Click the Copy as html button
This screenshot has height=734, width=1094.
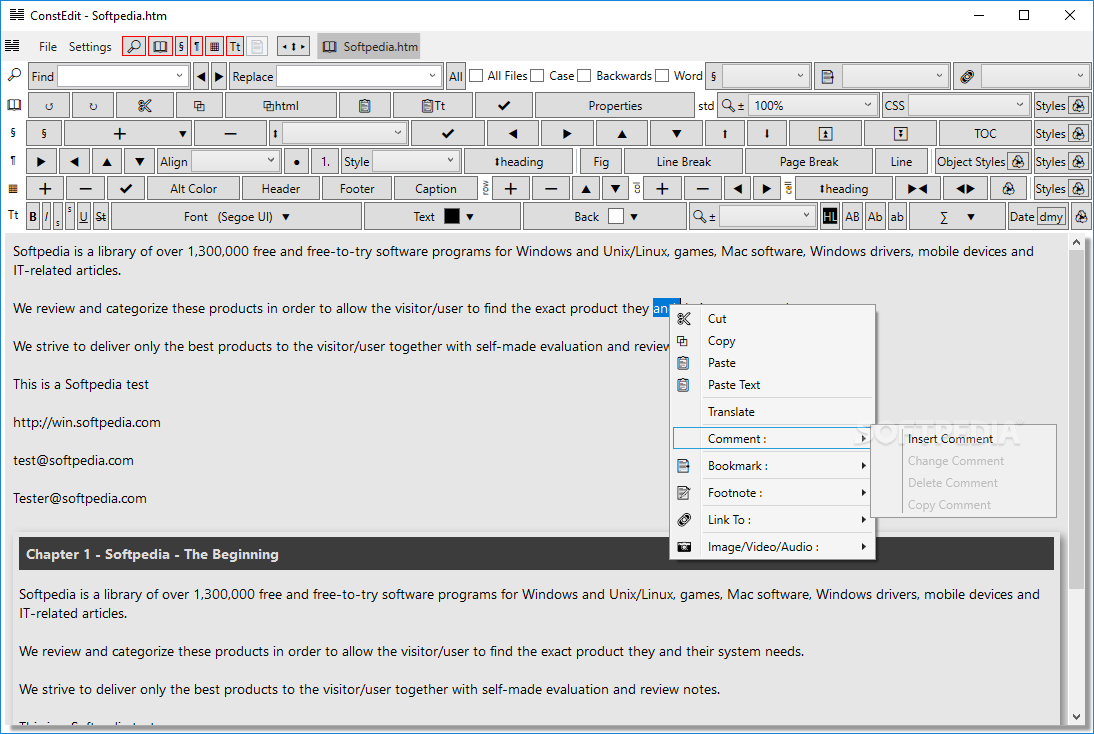click(x=280, y=105)
